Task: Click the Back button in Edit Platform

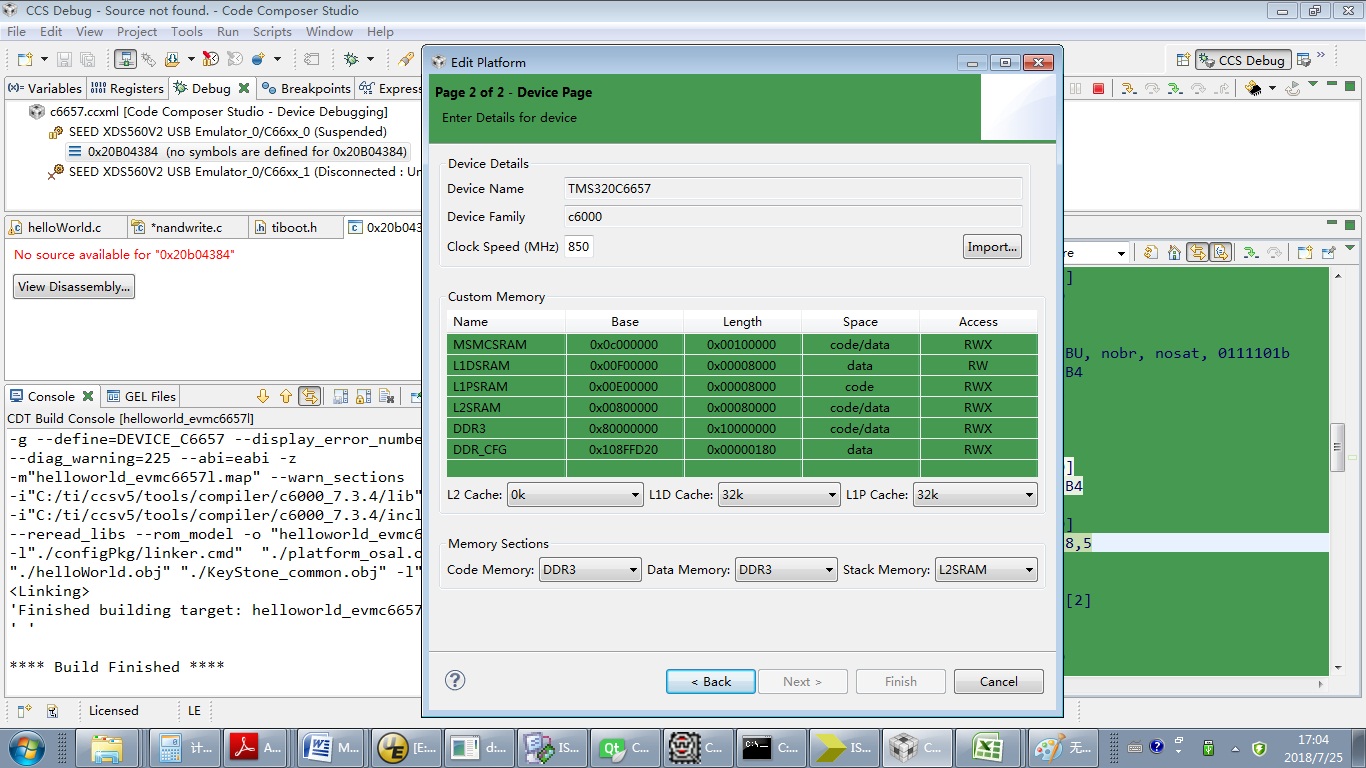Action: tap(711, 681)
